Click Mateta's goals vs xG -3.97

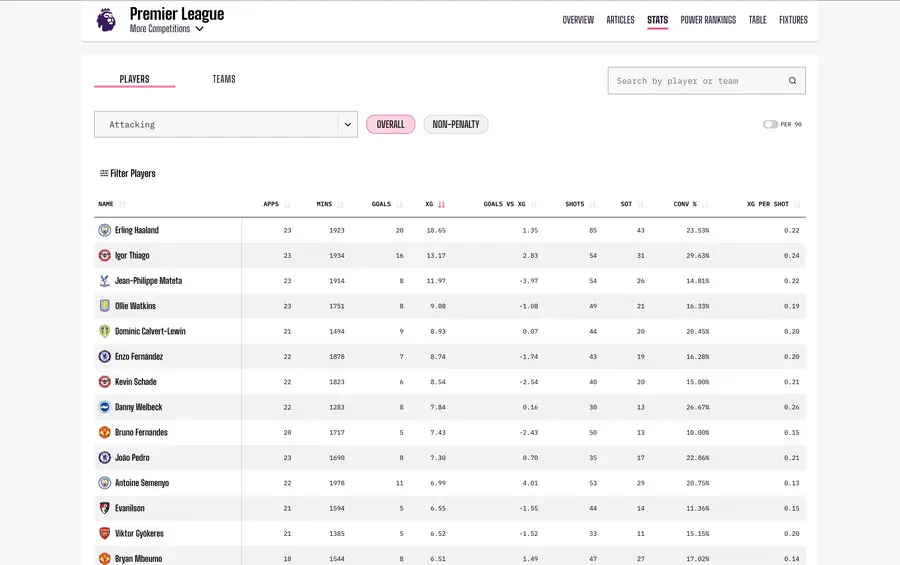coord(528,281)
